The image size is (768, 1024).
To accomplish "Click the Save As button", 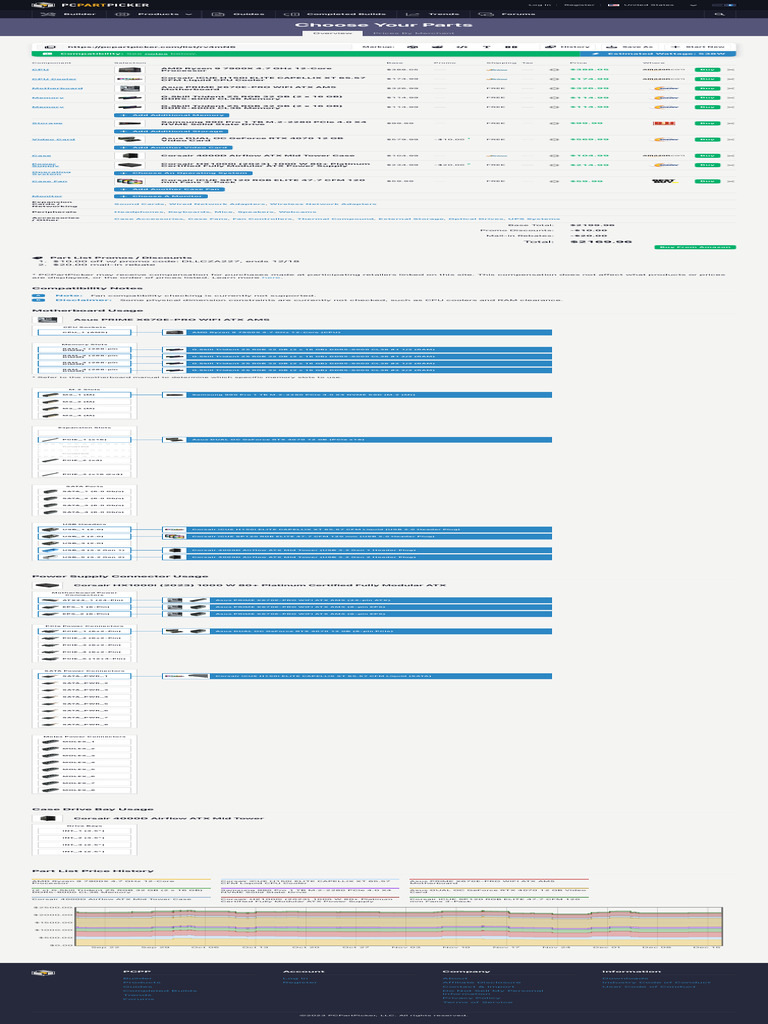I will coord(629,47).
